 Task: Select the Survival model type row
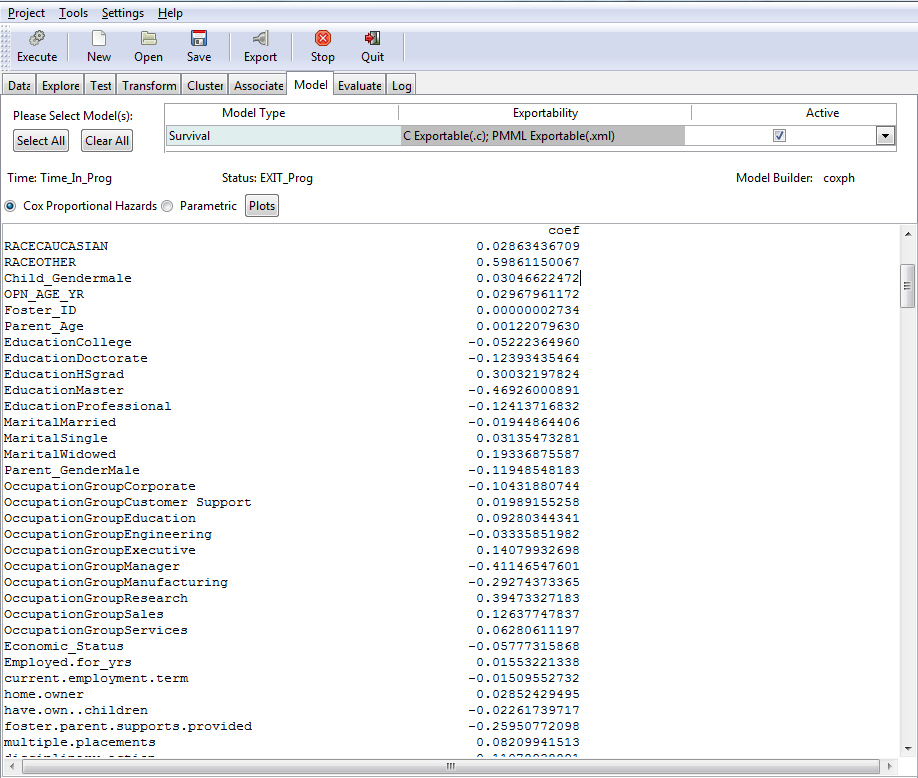[283, 136]
